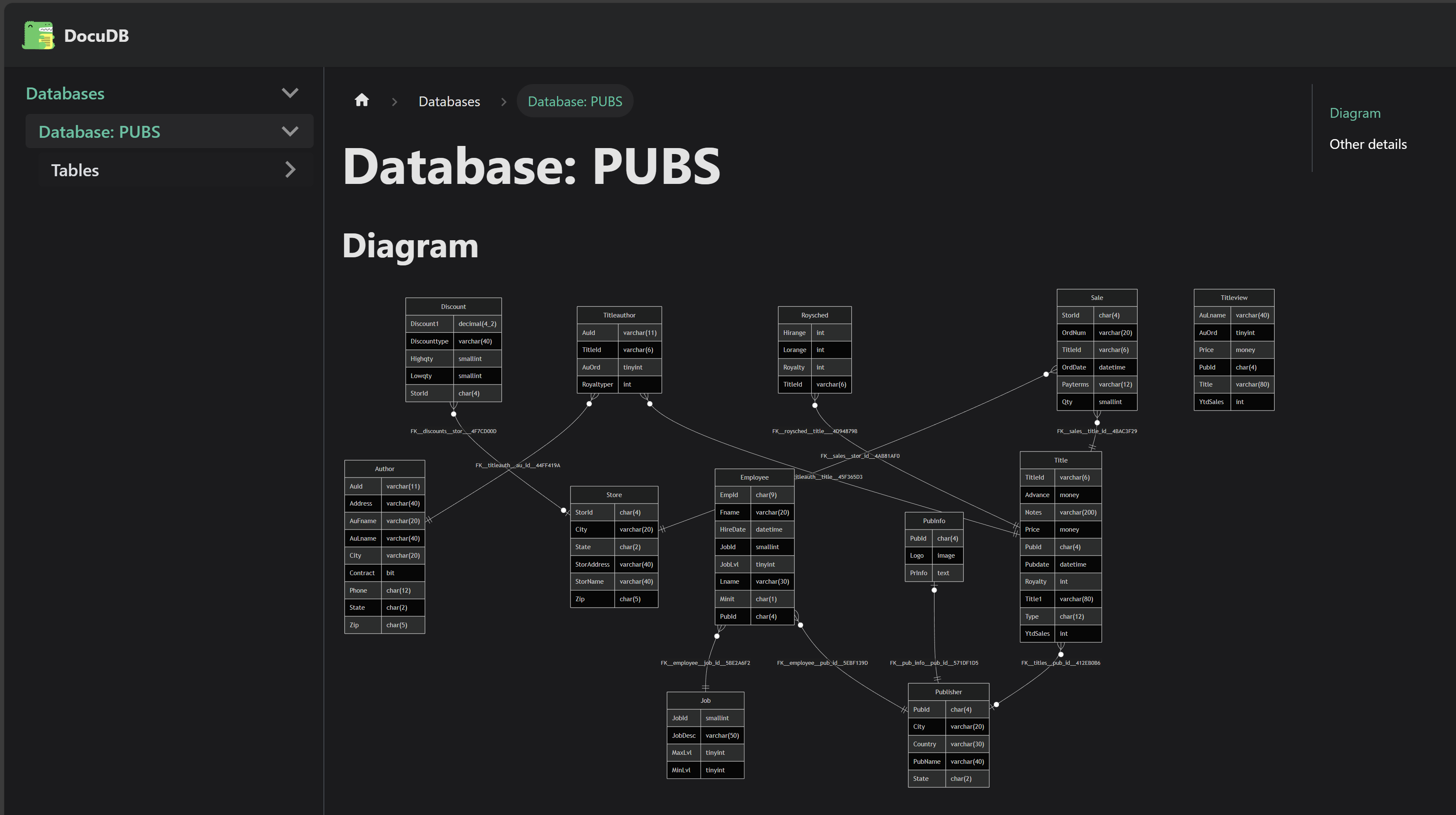Click Databases breadcrumb link
The height and width of the screenshot is (815, 1456).
click(449, 101)
